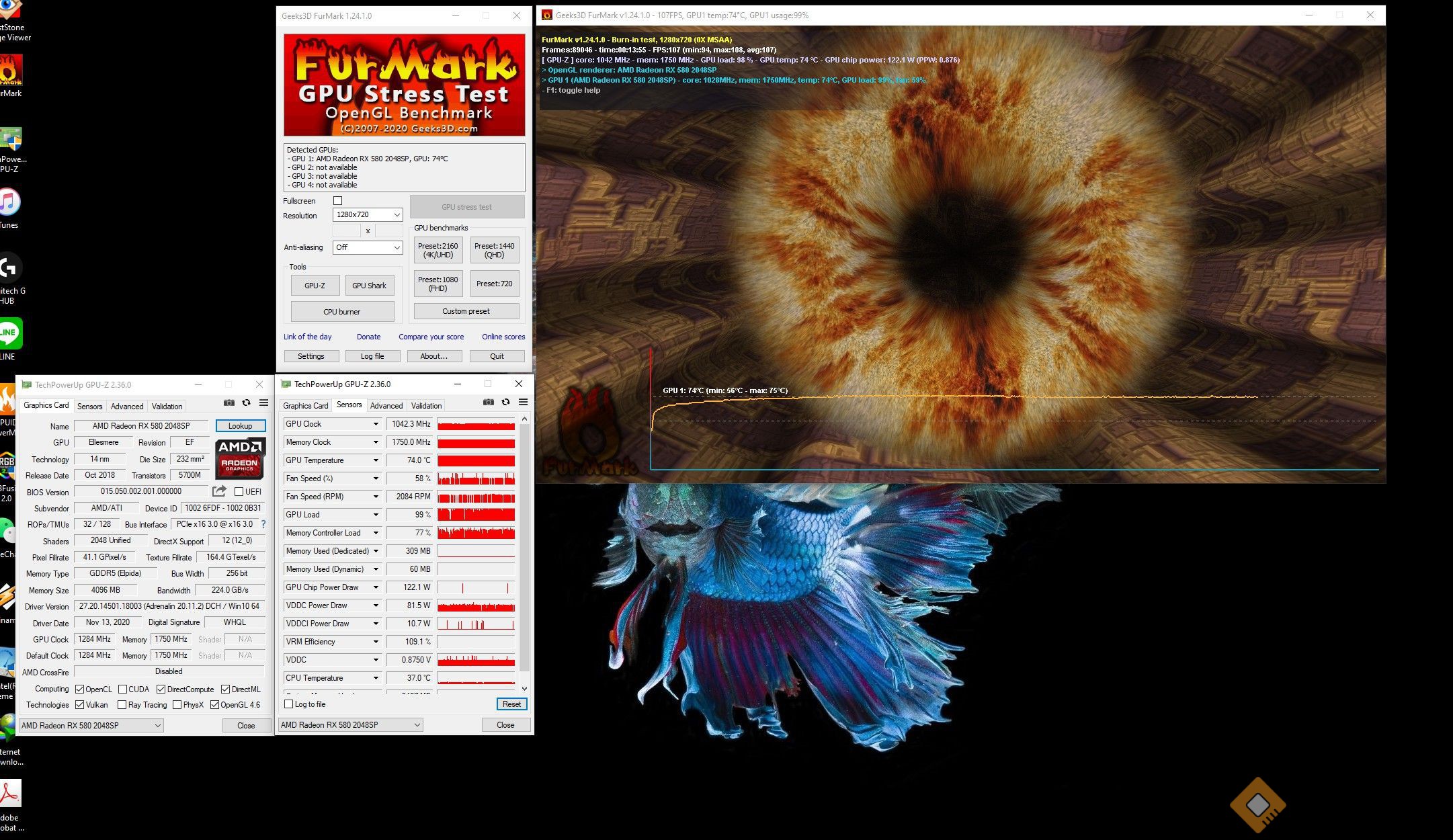
Task: Switch to the Advanced tab in the Sensors window
Action: (386, 406)
